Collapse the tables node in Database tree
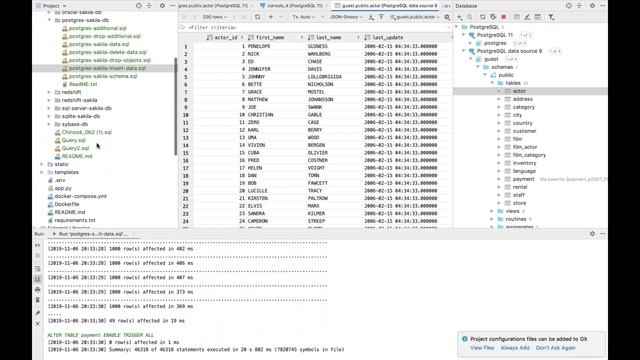Image resolution: width=640 pixels, height=360 pixels. pyautogui.click(x=492, y=83)
